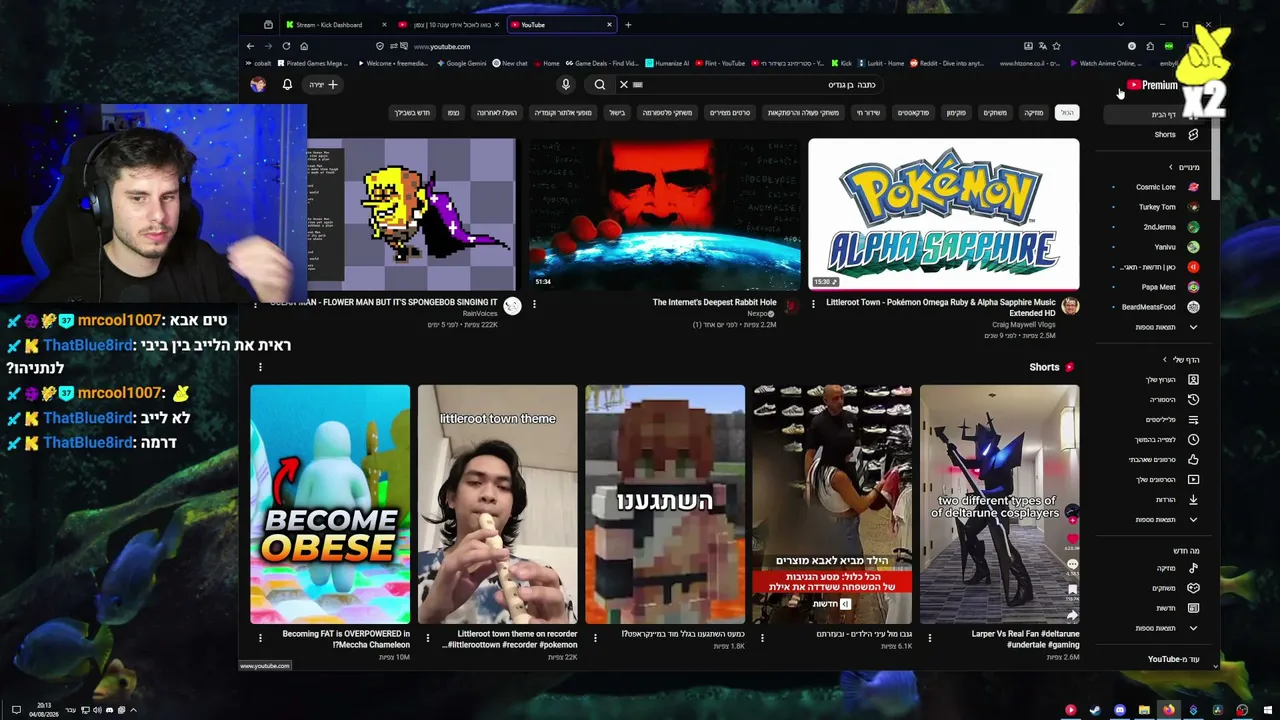
Task: Open a new browser tab
Action: click(628, 24)
